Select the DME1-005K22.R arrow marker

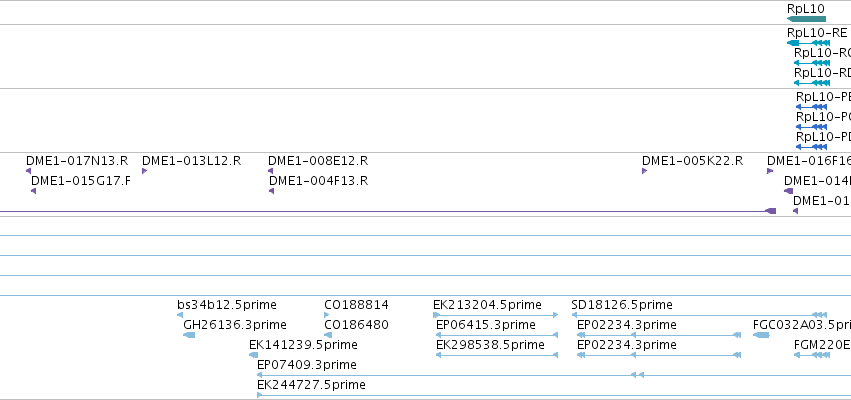pyautogui.click(x=644, y=171)
